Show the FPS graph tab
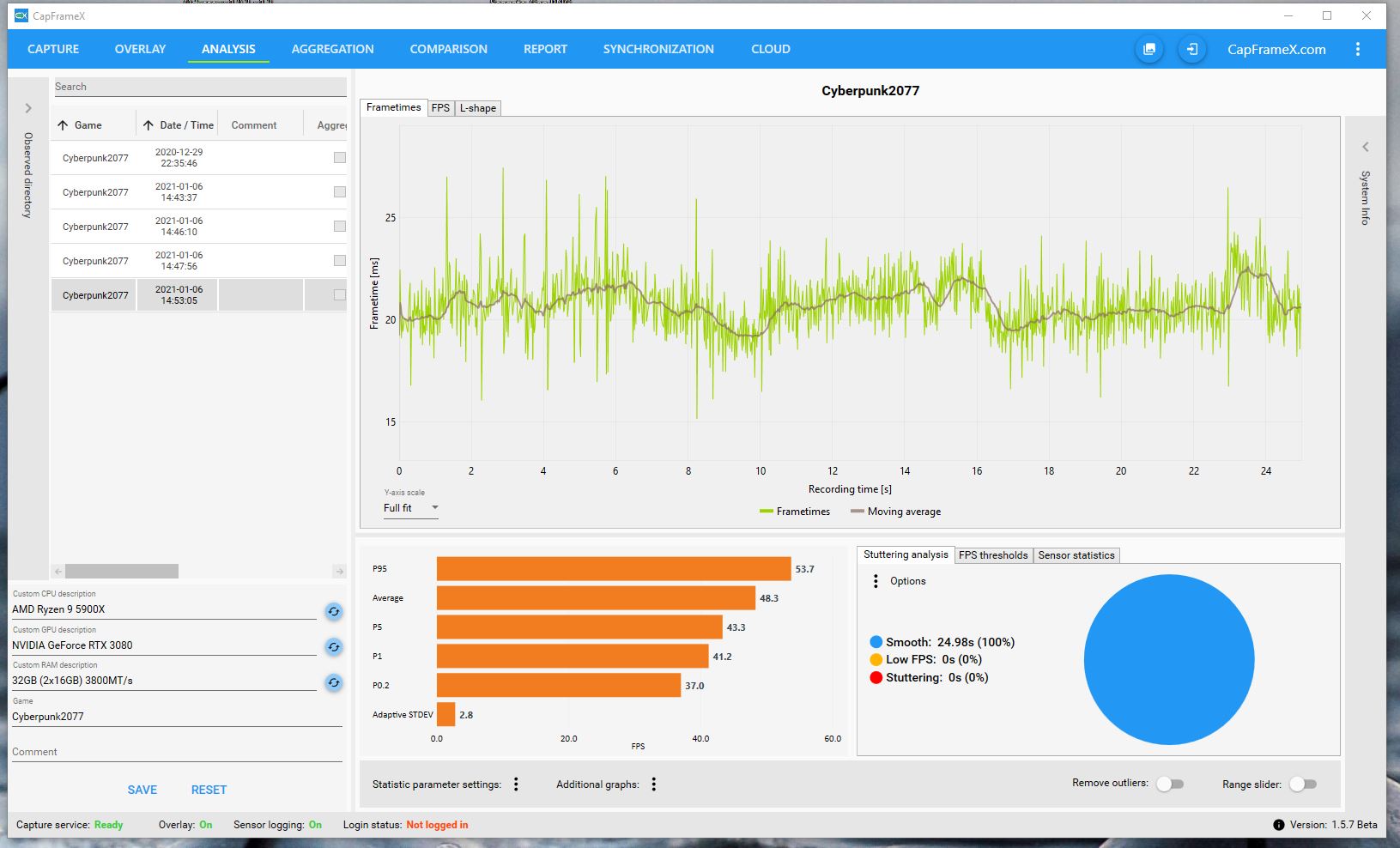Viewport: 1400px width, 848px height. pyautogui.click(x=440, y=108)
